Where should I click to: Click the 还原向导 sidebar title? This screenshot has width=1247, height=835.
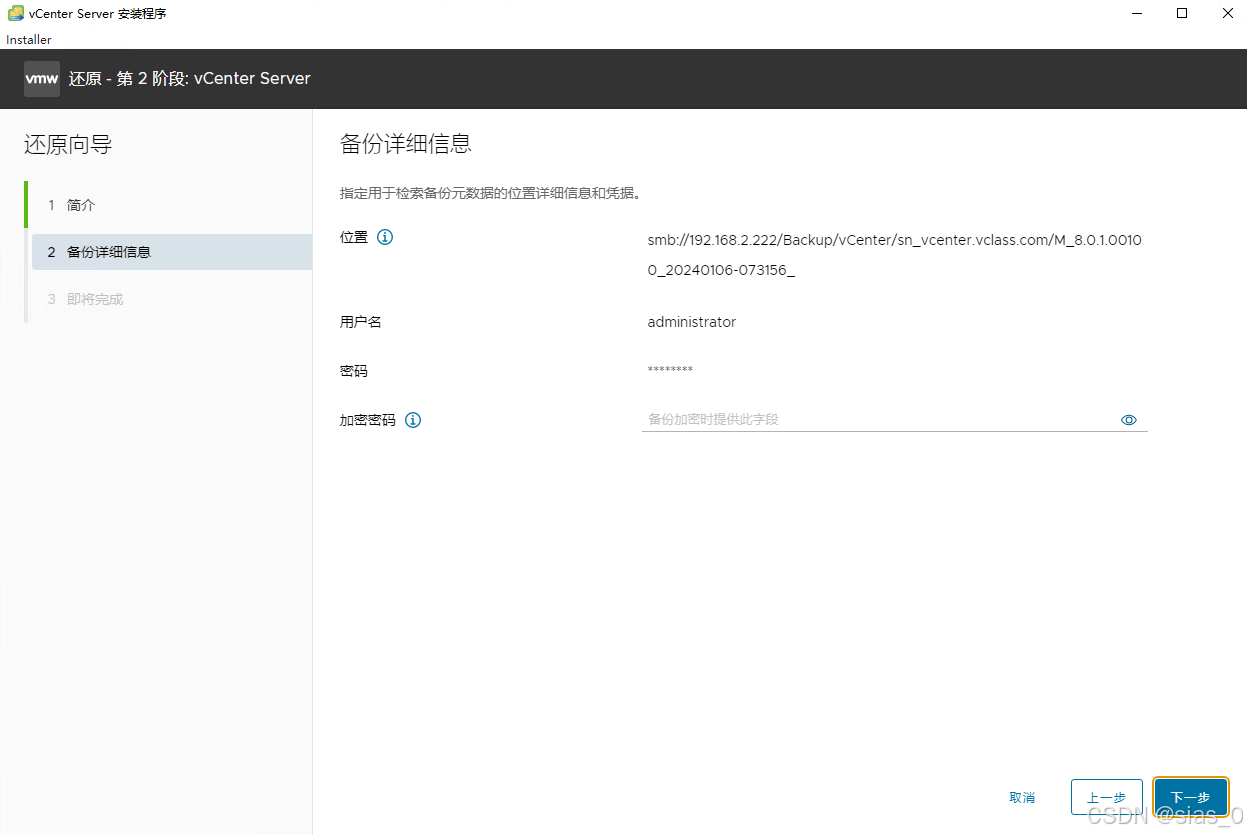click(68, 145)
